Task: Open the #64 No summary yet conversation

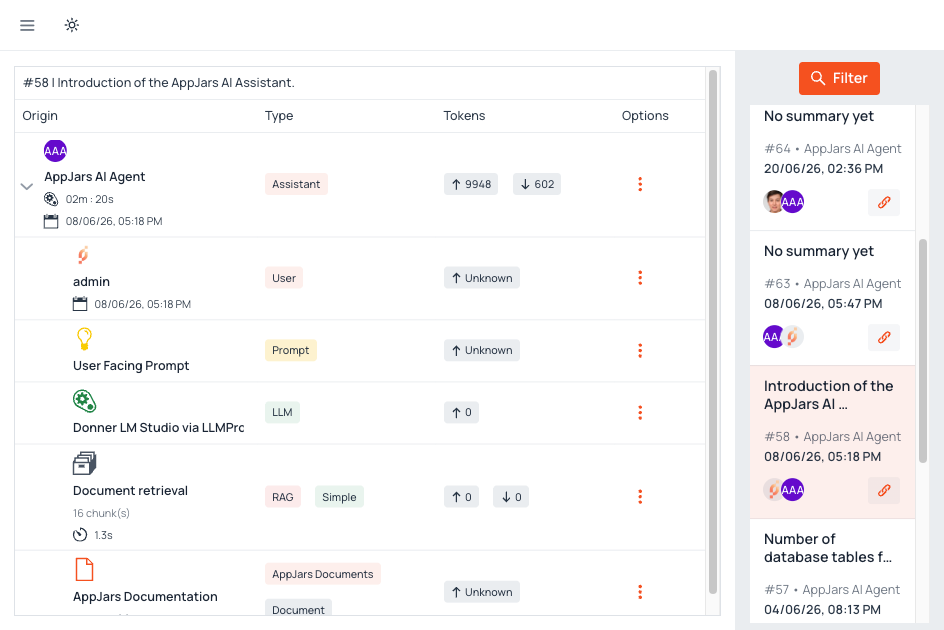Action: [832, 167]
